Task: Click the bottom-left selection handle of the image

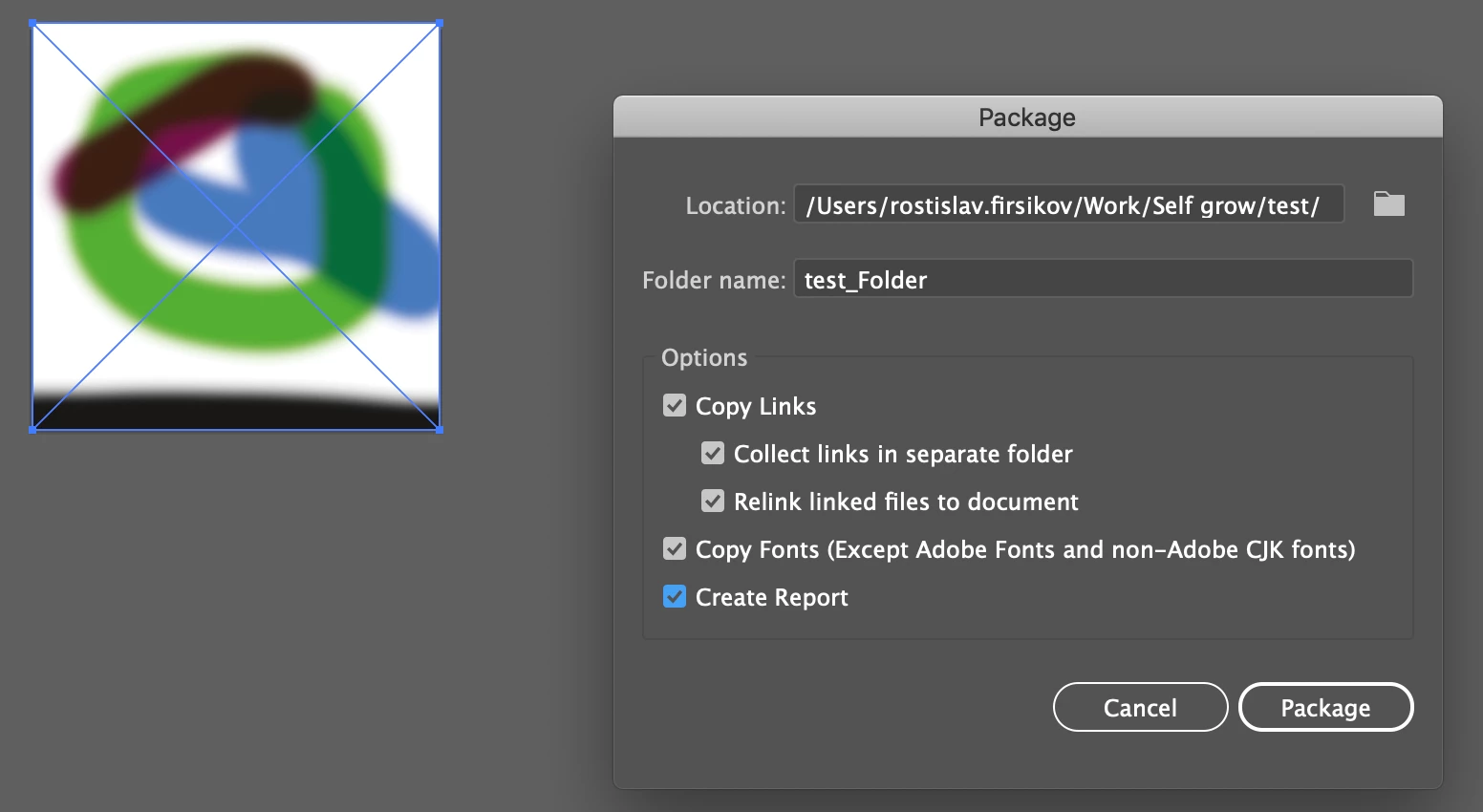Action: tap(32, 430)
